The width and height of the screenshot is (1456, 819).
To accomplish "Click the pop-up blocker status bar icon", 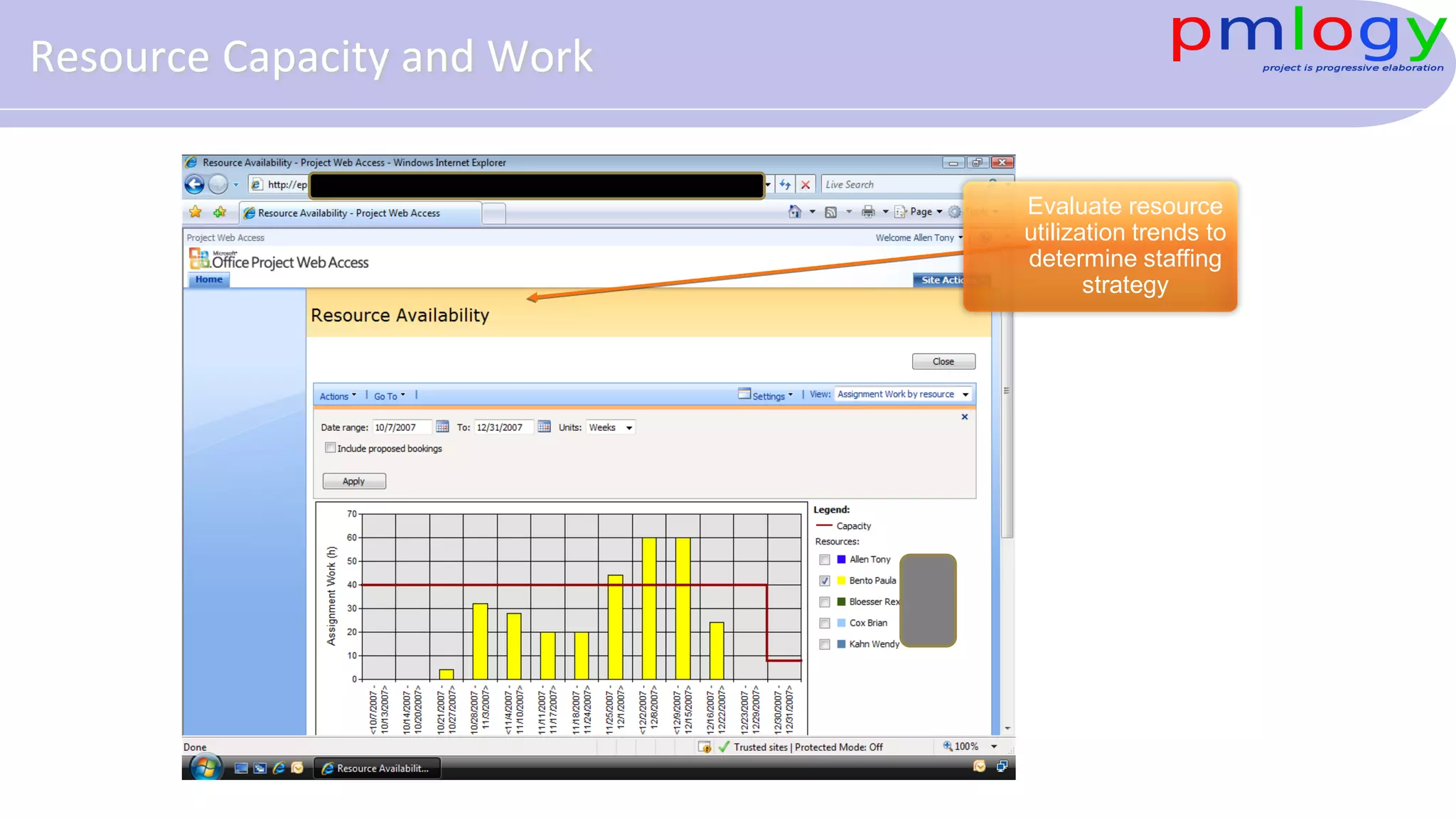I will coord(705,746).
